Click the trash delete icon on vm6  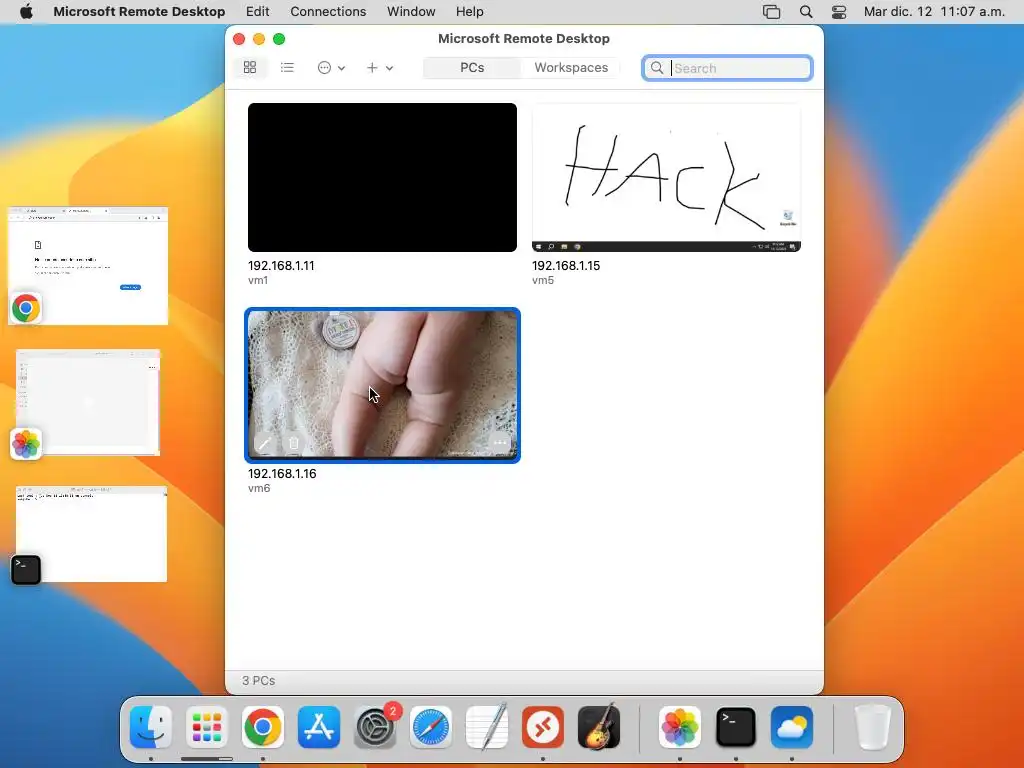293,443
